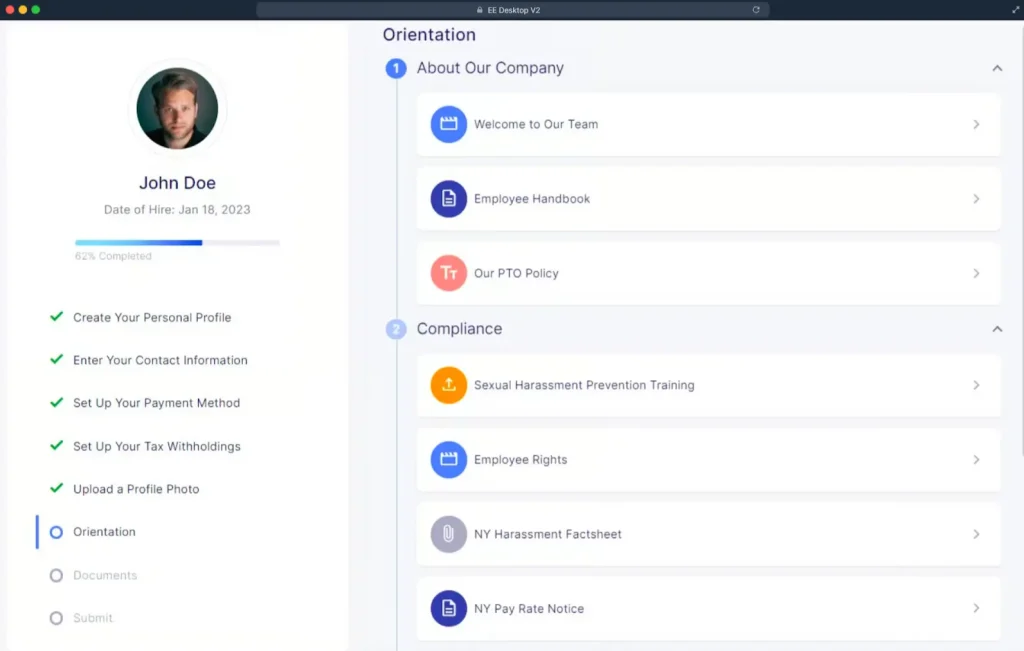The width and height of the screenshot is (1024, 651).
Task: Open the Employee Rights item
Action: pyautogui.click(x=709, y=460)
